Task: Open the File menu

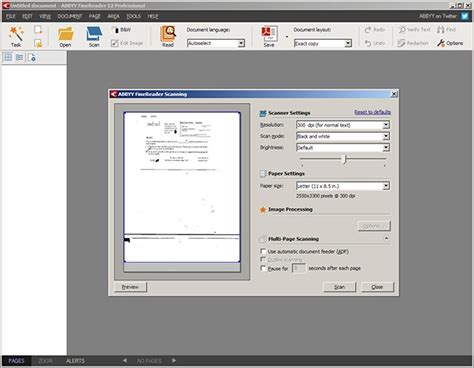Action: pos(11,16)
